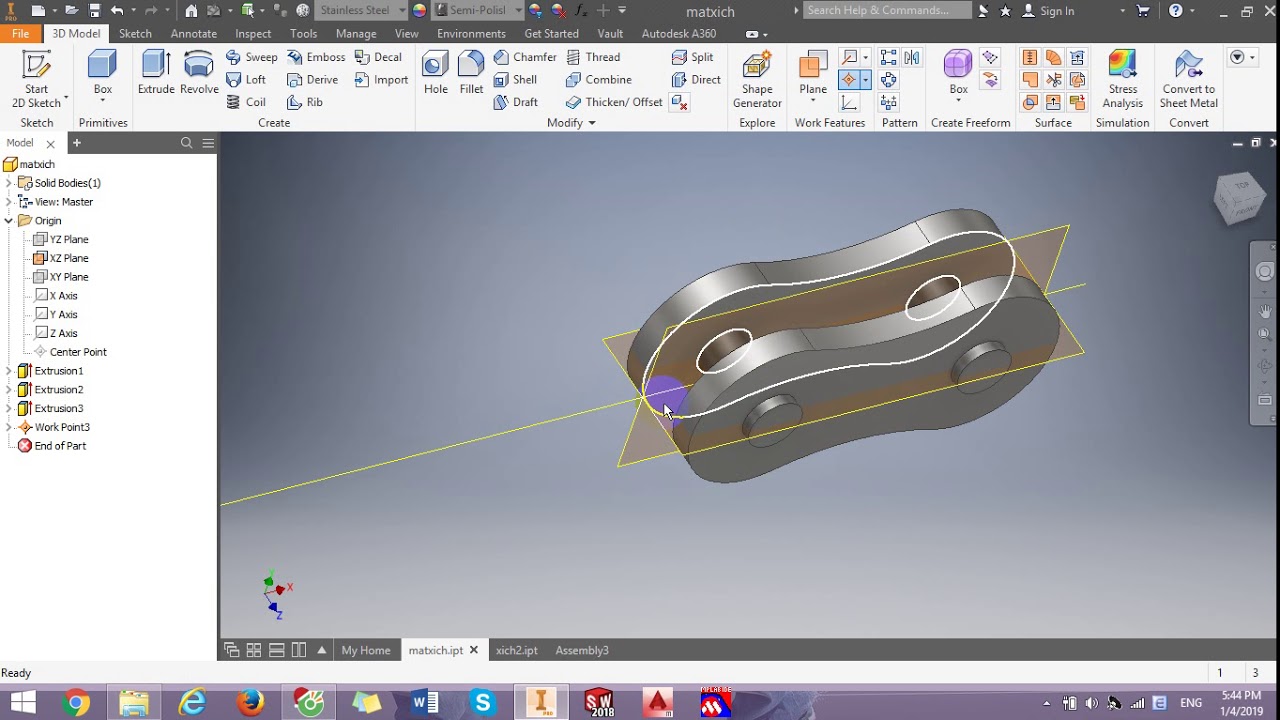Select the Coil tool

pos(247,102)
